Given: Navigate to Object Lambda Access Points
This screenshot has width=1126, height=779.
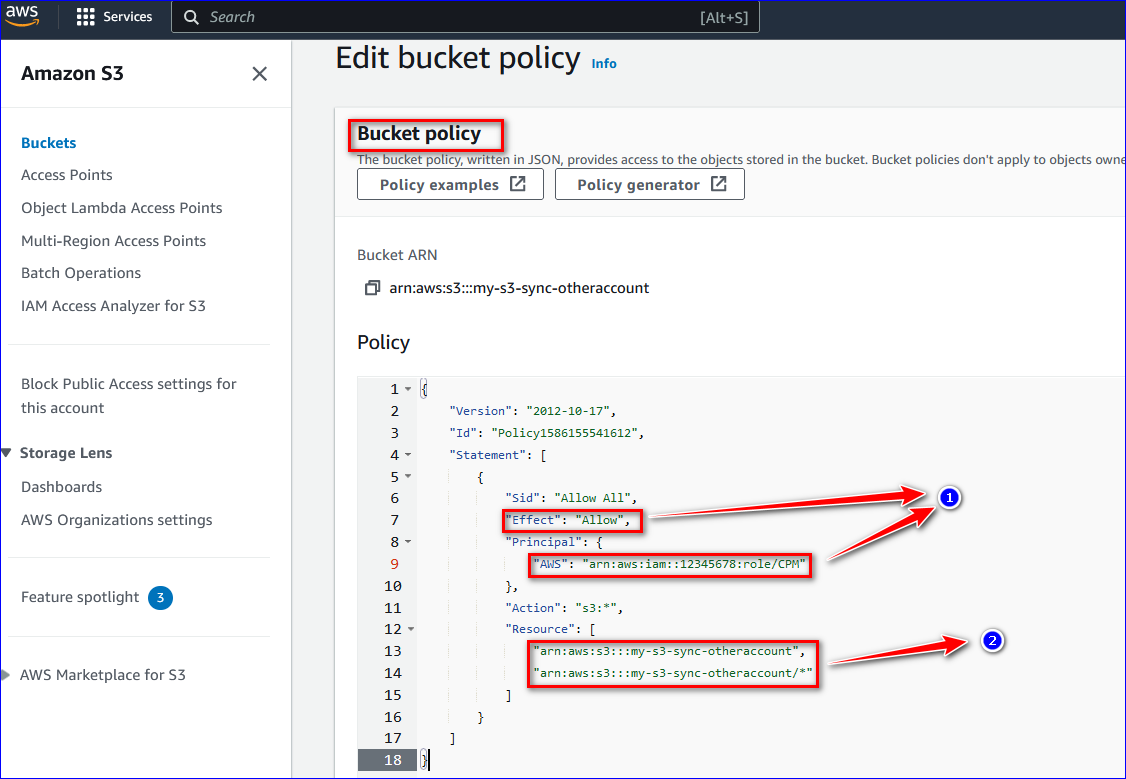Looking at the screenshot, I should click(121, 208).
